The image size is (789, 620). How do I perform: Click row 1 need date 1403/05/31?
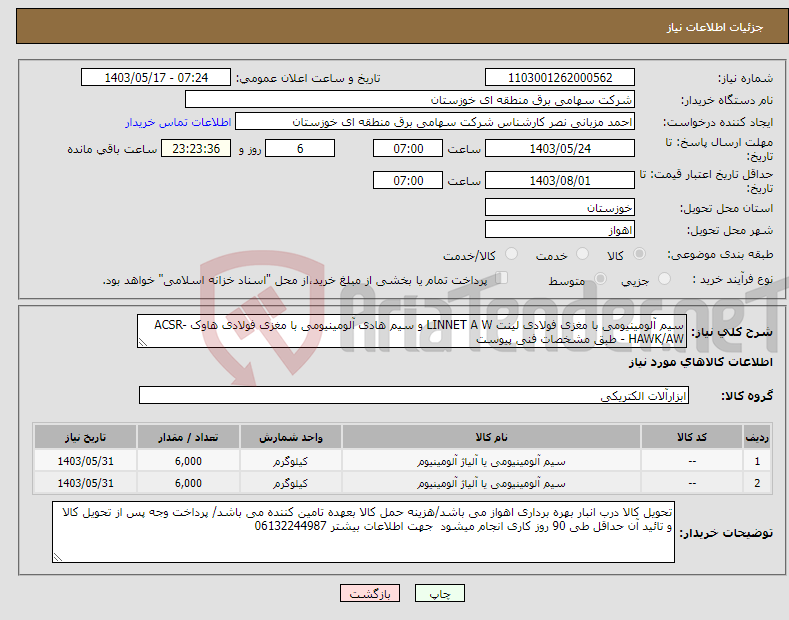86,461
